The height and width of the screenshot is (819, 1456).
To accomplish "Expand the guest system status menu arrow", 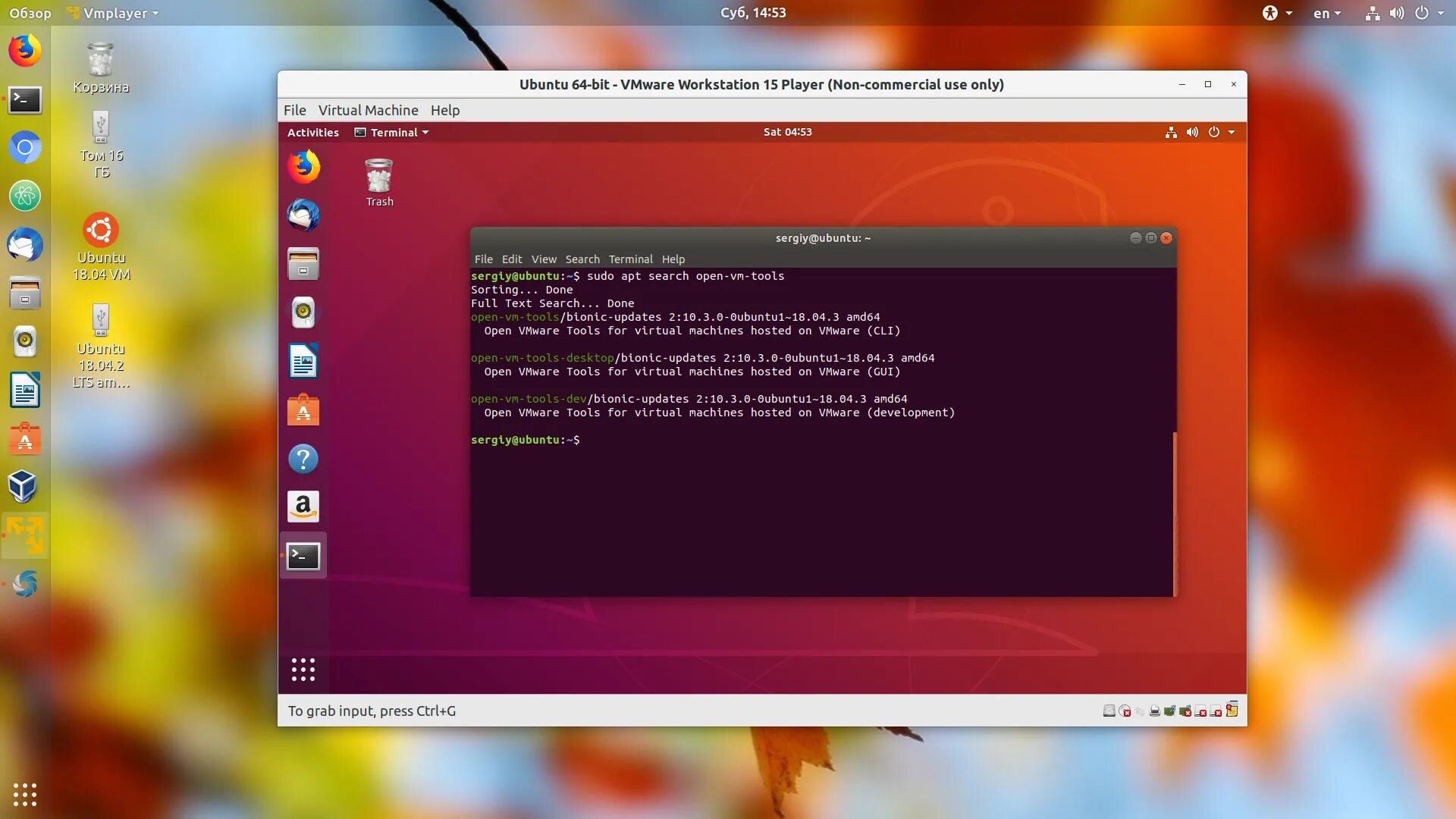I will click(x=1232, y=132).
